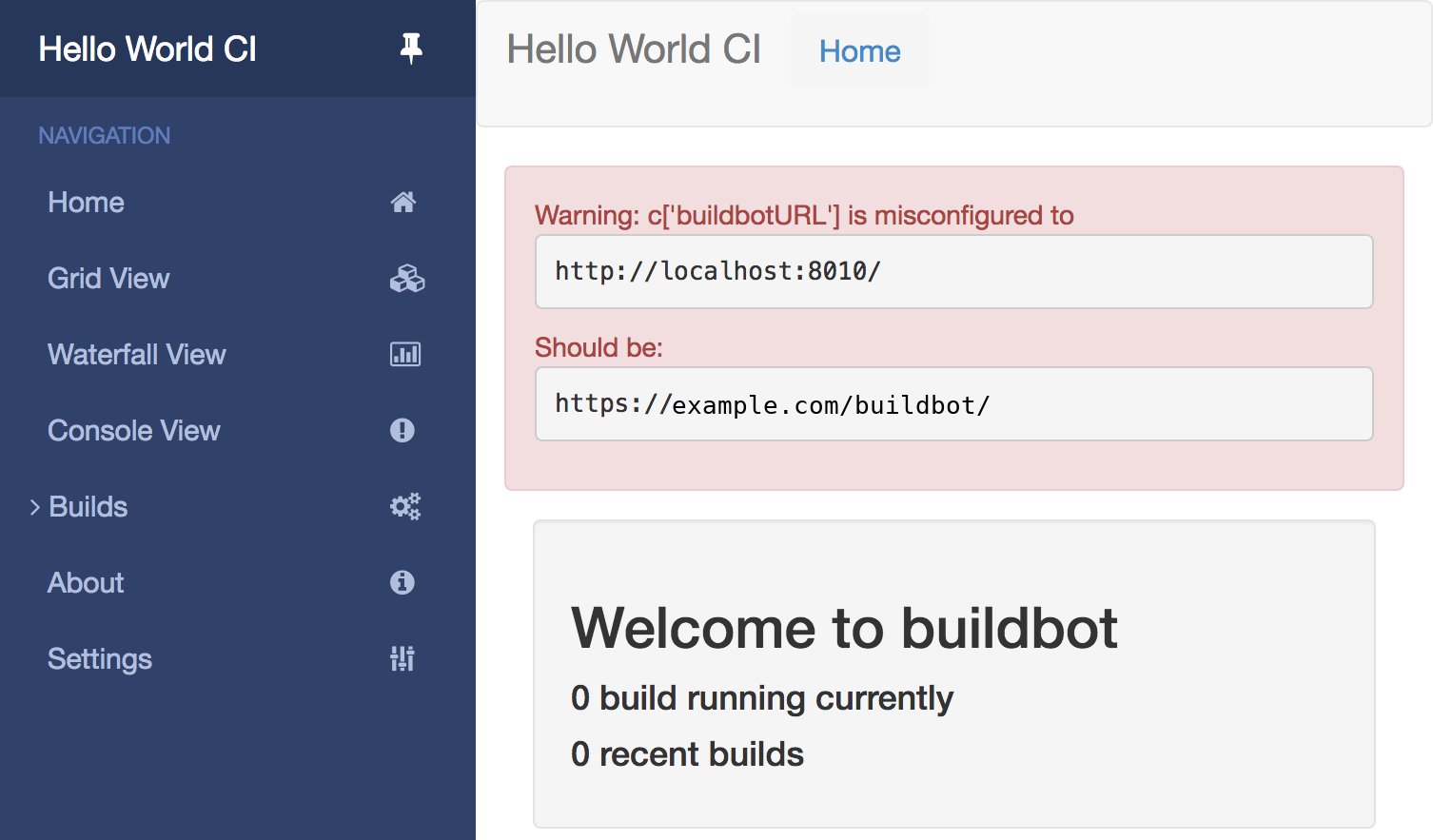Click the https://example.com/buildbot/ URL box

[954, 404]
